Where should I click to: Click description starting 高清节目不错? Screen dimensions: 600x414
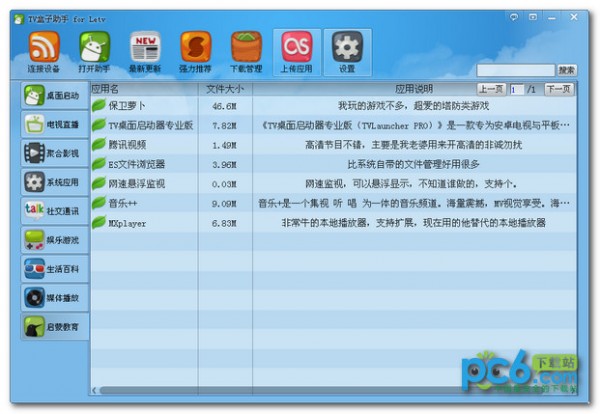(414, 145)
